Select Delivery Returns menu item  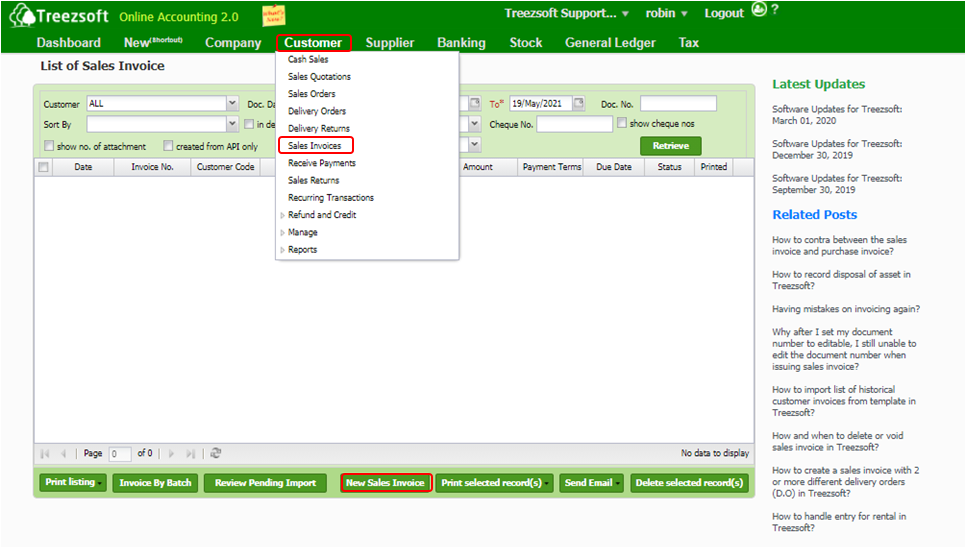click(318, 128)
